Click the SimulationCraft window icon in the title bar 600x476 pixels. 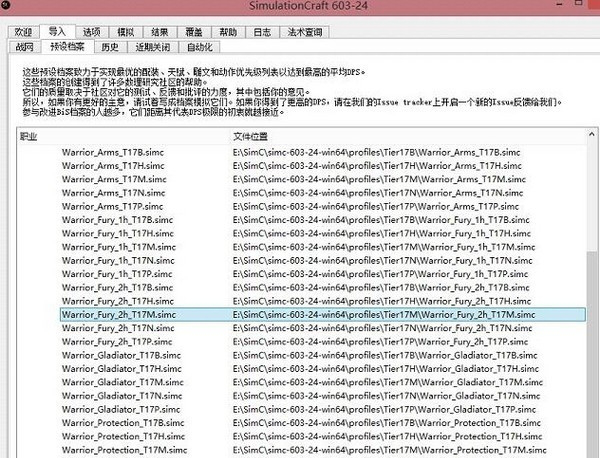(x=5, y=5)
